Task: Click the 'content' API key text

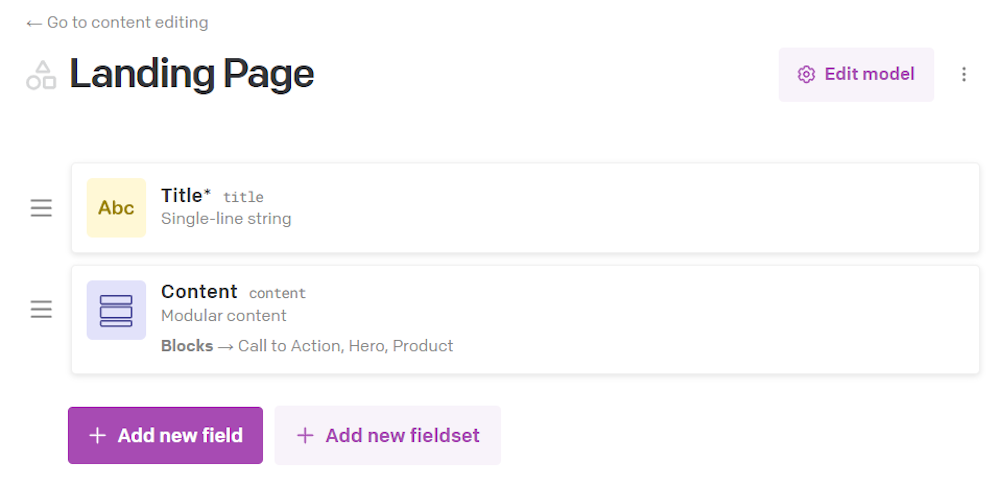Action: (x=277, y=293)
